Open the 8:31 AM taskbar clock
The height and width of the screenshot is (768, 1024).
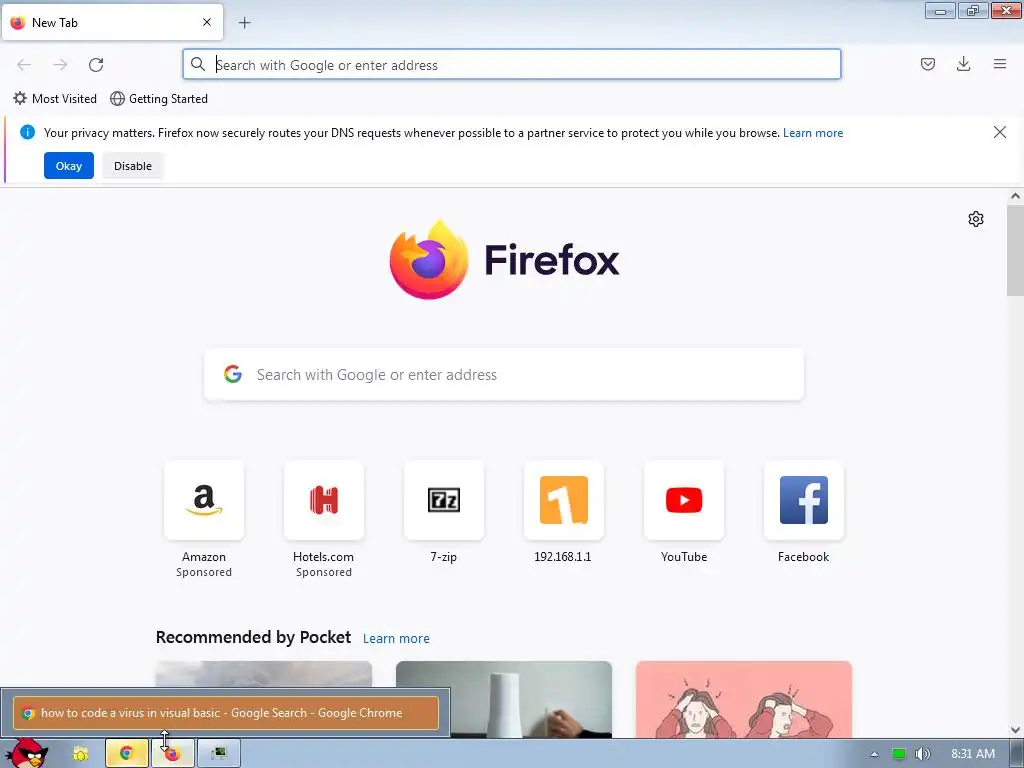pyautogui.click(x=973, y=754)
